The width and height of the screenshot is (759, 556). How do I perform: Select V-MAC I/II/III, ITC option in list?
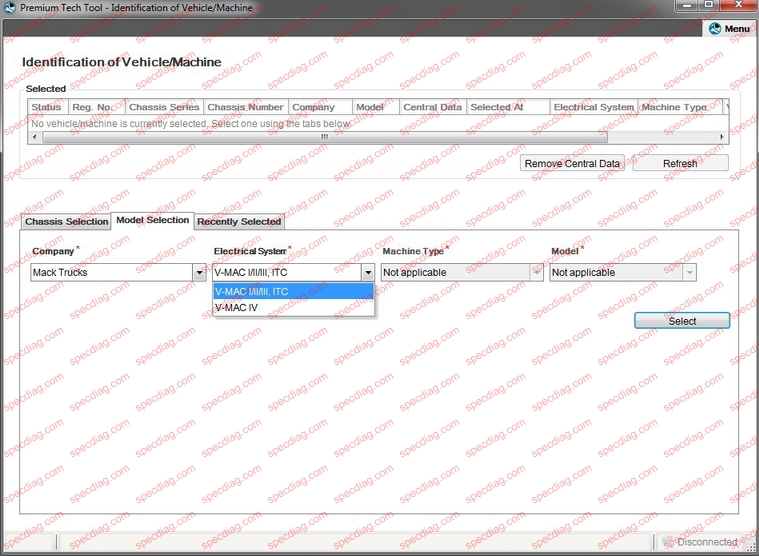[x=251, y=291]
